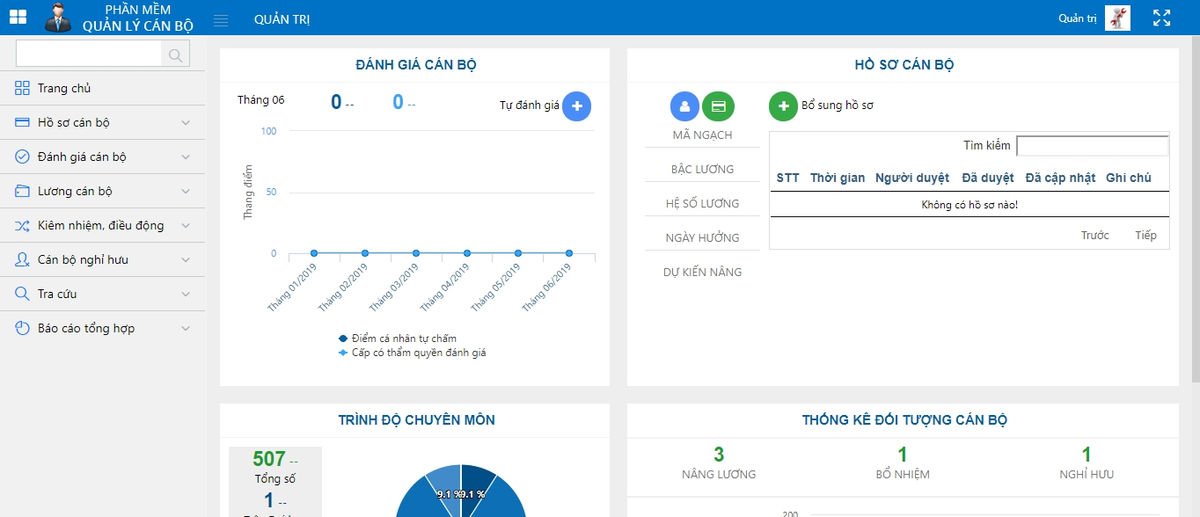Image resolution: width=1200 pixels, height=517 pixels.
Task: Click the green card circle icon
Action: pyautogui.click(x=718, y=105)
